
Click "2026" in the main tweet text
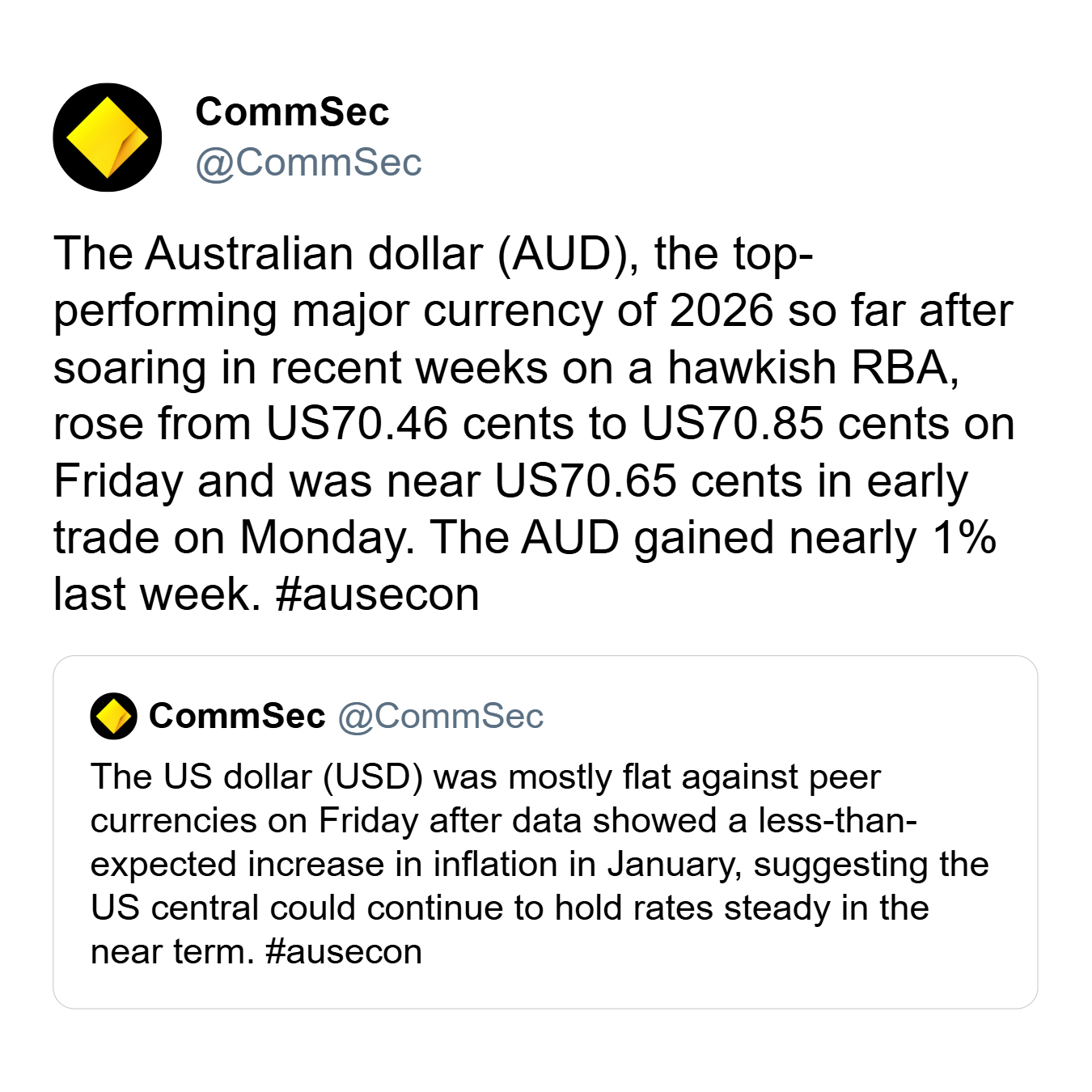coord(722,311)
